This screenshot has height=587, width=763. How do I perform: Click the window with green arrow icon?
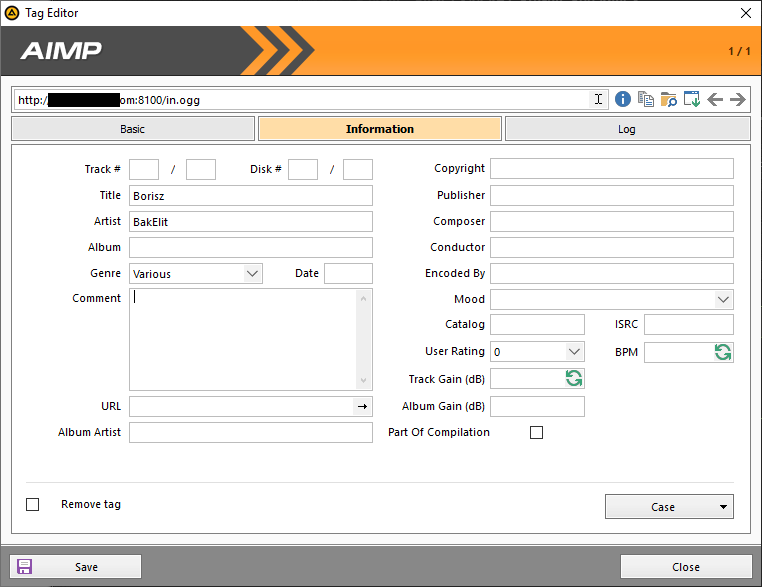click(x=691, y=99)
